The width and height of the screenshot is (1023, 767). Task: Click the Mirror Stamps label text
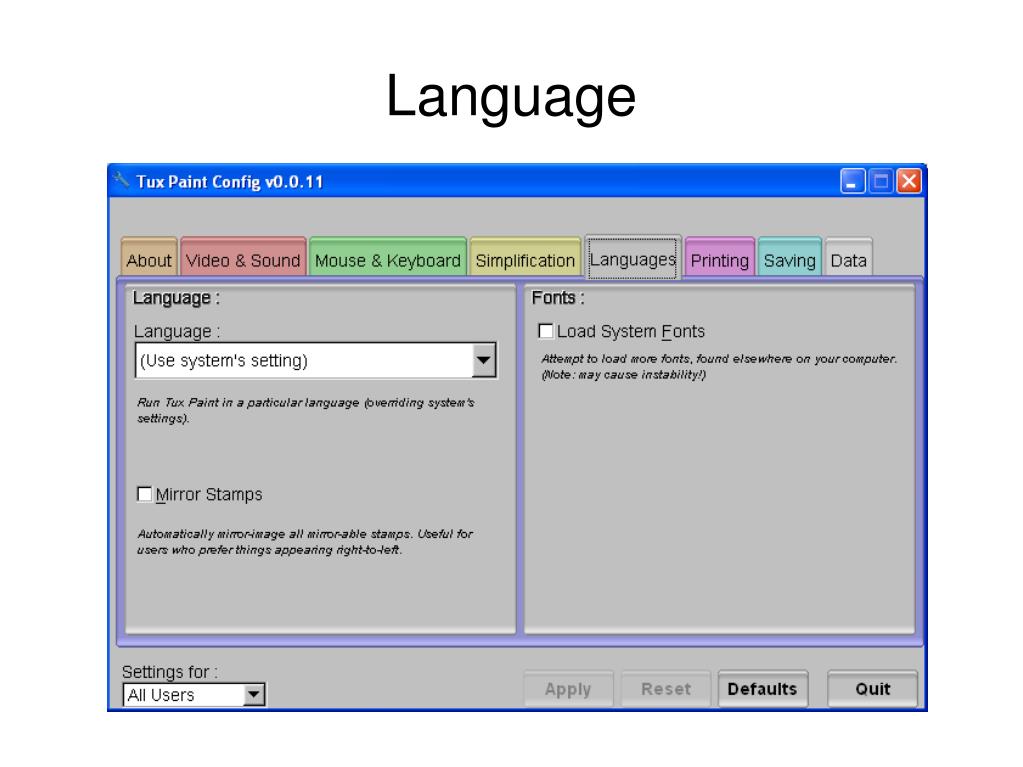(x=209, y=494)
